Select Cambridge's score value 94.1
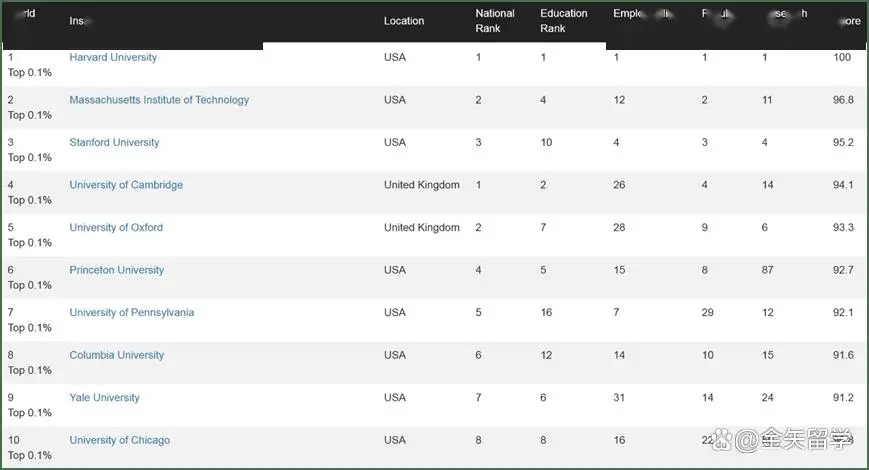The width and height of the screenshot is (869, 470). pyautogui.click(x=843, y=185)
